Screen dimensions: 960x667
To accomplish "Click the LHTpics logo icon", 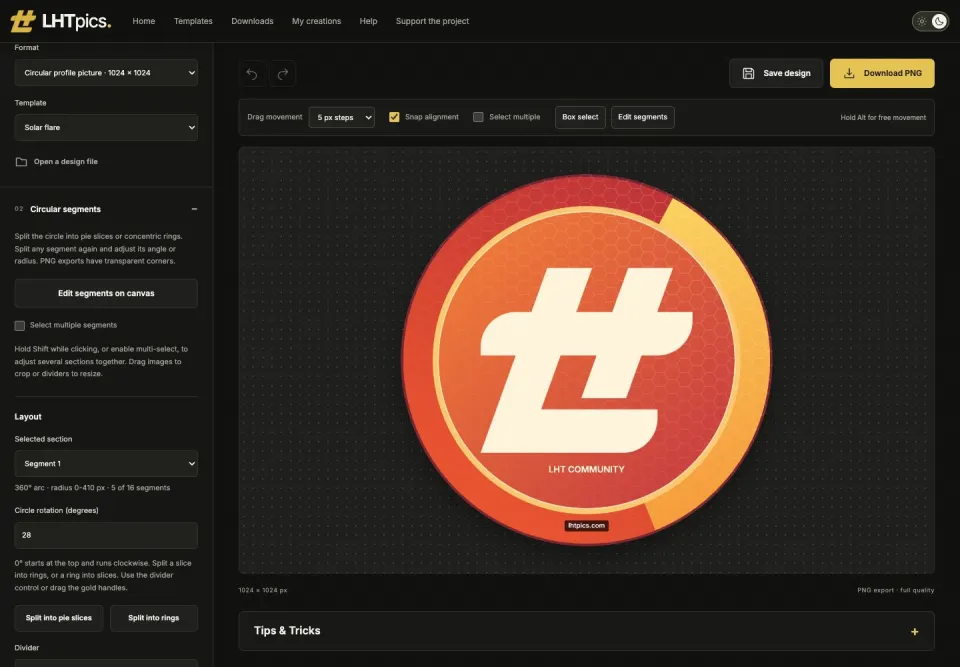I will [23, 21].
